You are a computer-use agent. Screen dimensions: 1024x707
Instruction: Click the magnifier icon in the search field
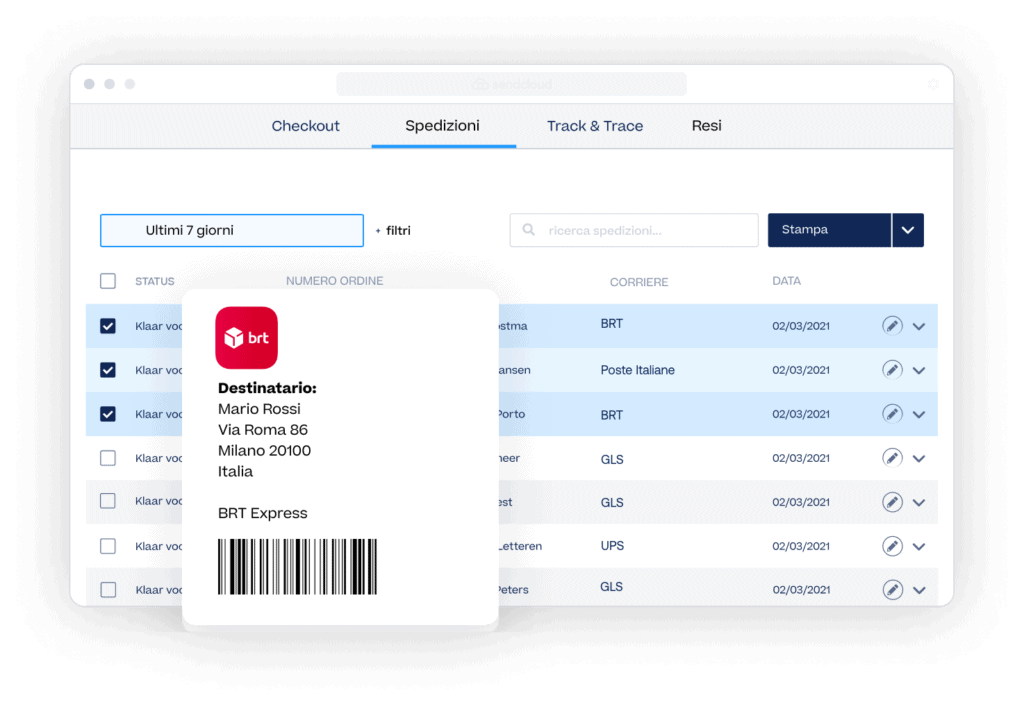527,230
